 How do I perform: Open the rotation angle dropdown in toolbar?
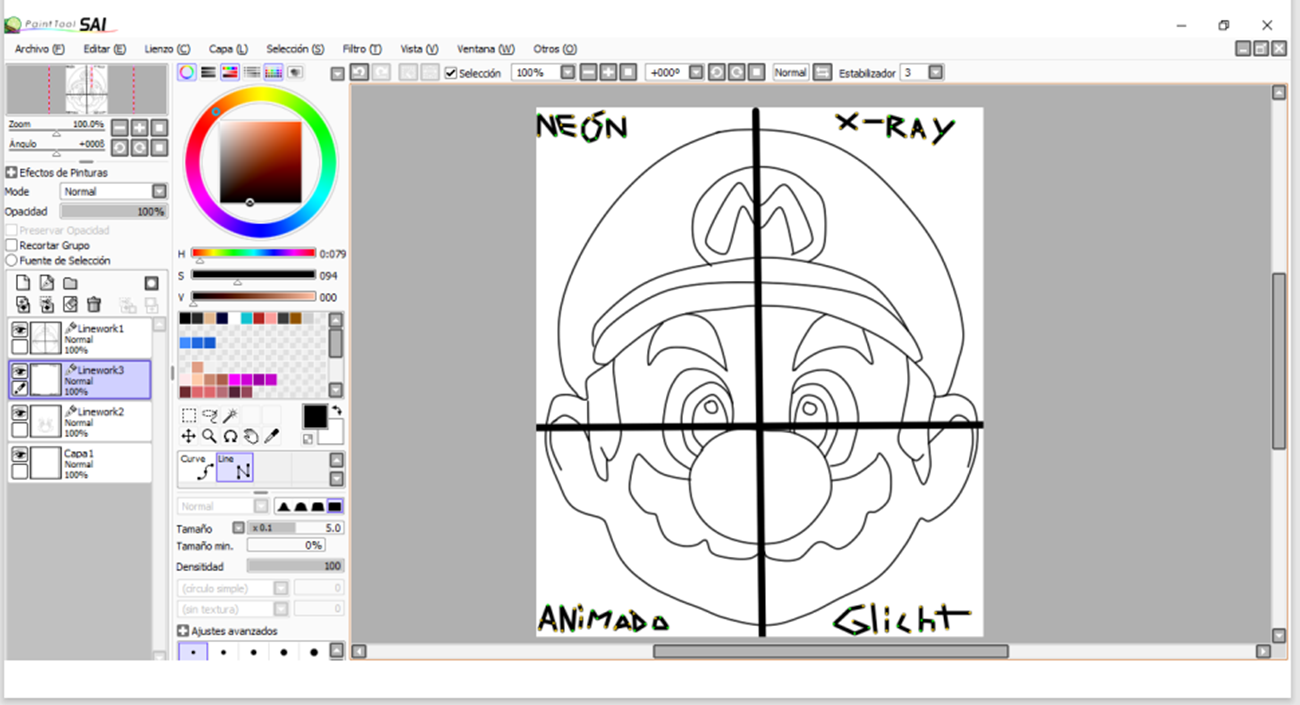(x=696, y=72)
